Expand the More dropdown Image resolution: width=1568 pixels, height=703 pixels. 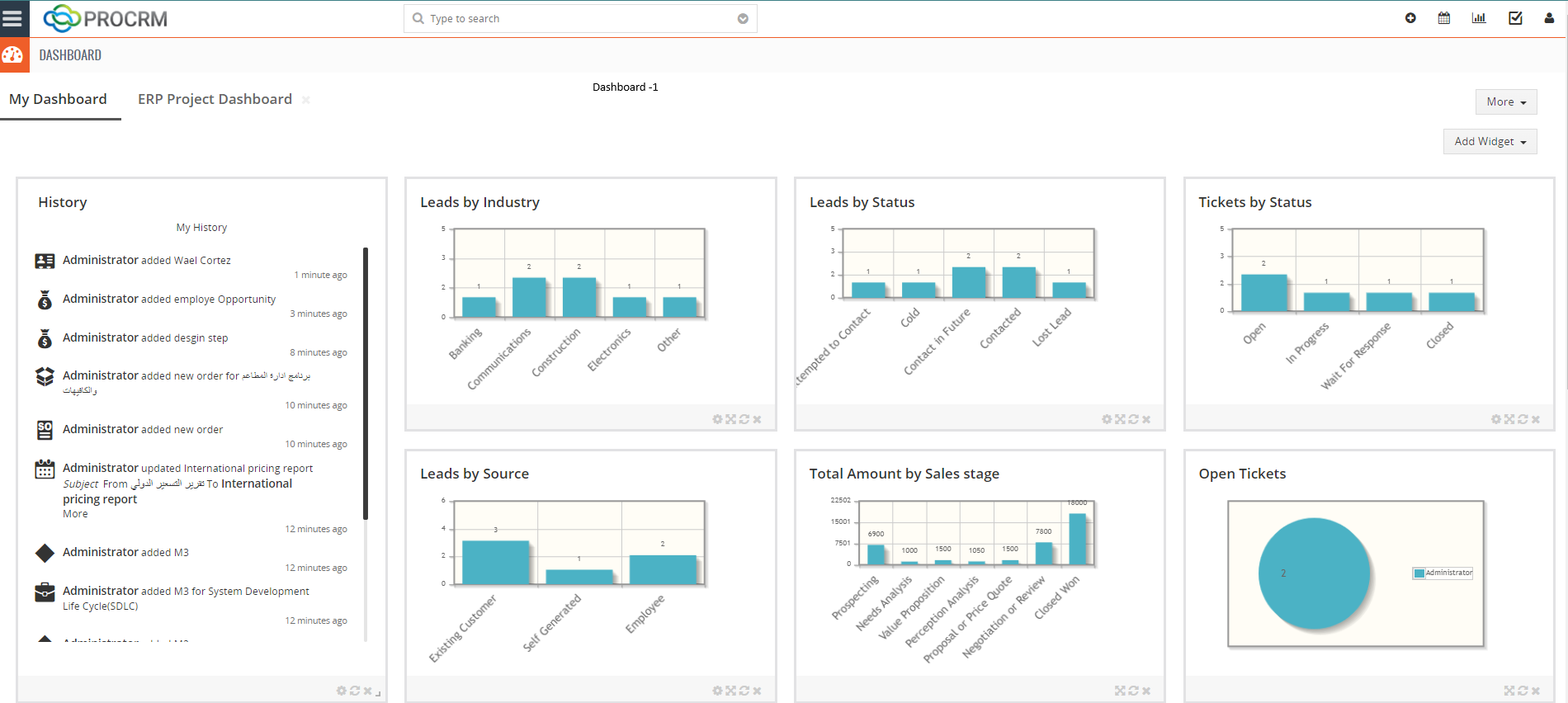coord(1505,102)
